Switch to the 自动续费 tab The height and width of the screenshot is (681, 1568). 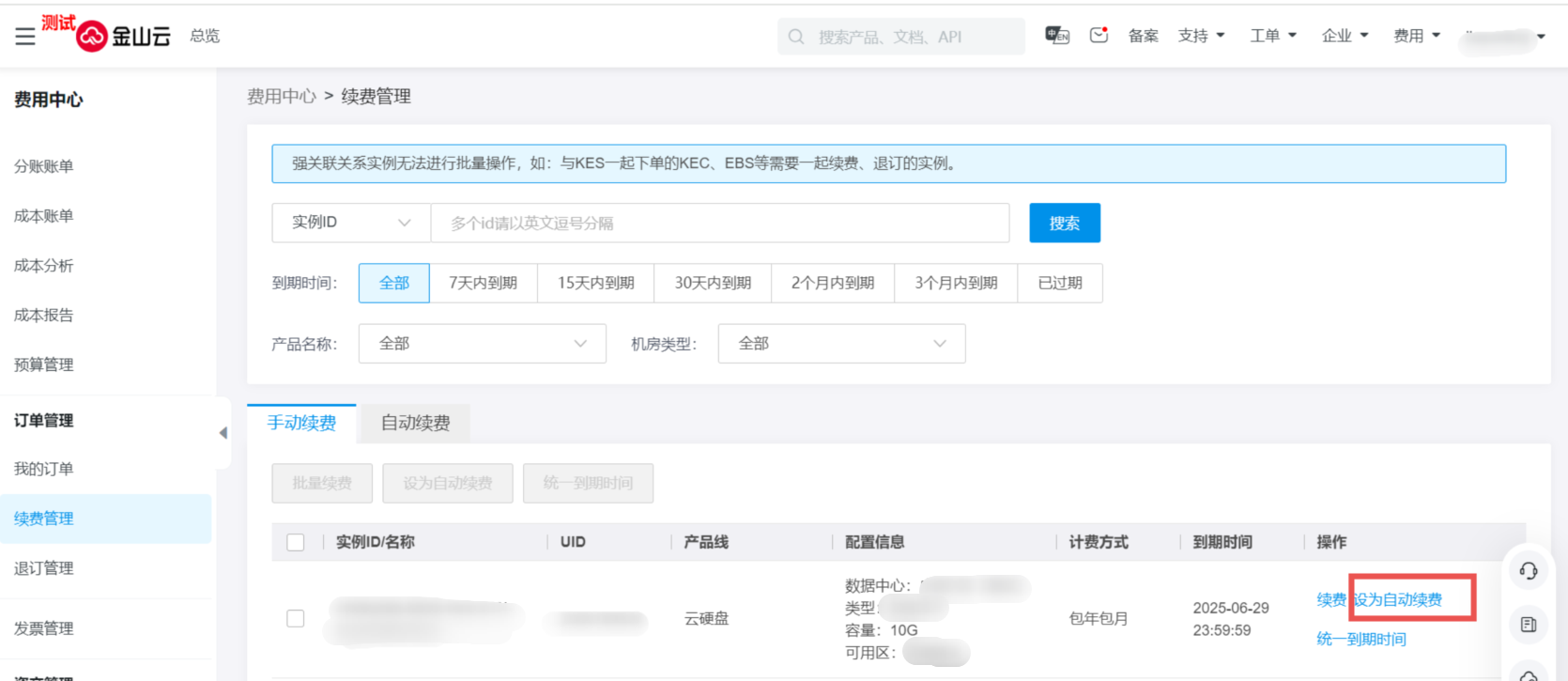[x=415, y=424]
